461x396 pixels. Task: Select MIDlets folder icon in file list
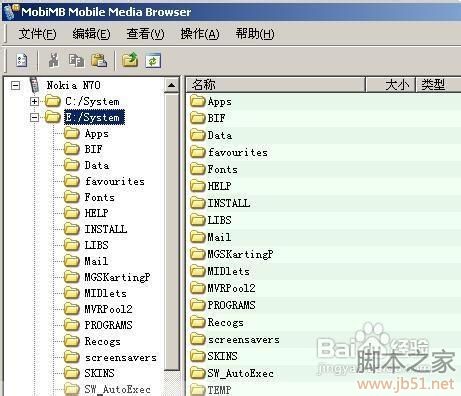pyautogui.click(x=197, y=271)
